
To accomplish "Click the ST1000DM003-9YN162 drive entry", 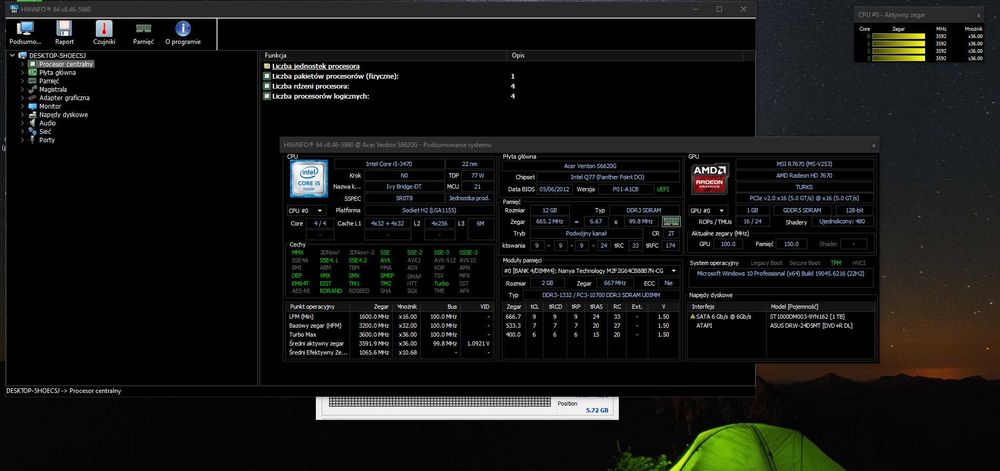I will [x=808, y=317].
